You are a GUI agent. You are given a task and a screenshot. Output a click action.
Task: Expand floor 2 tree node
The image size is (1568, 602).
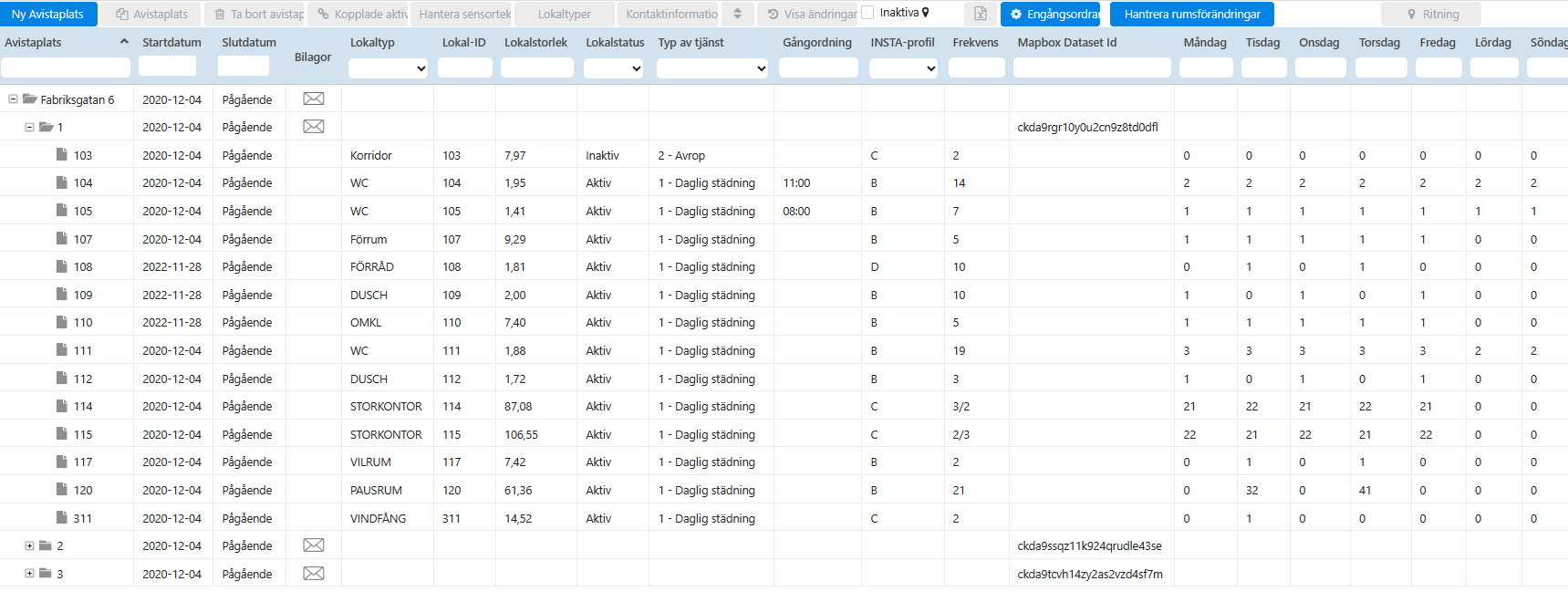point(29,546)
